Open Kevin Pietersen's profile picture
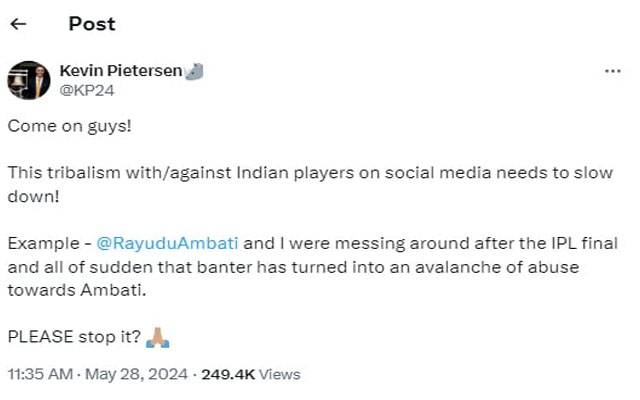This screenshot has height=400, width=640. (x=29, y=80)
